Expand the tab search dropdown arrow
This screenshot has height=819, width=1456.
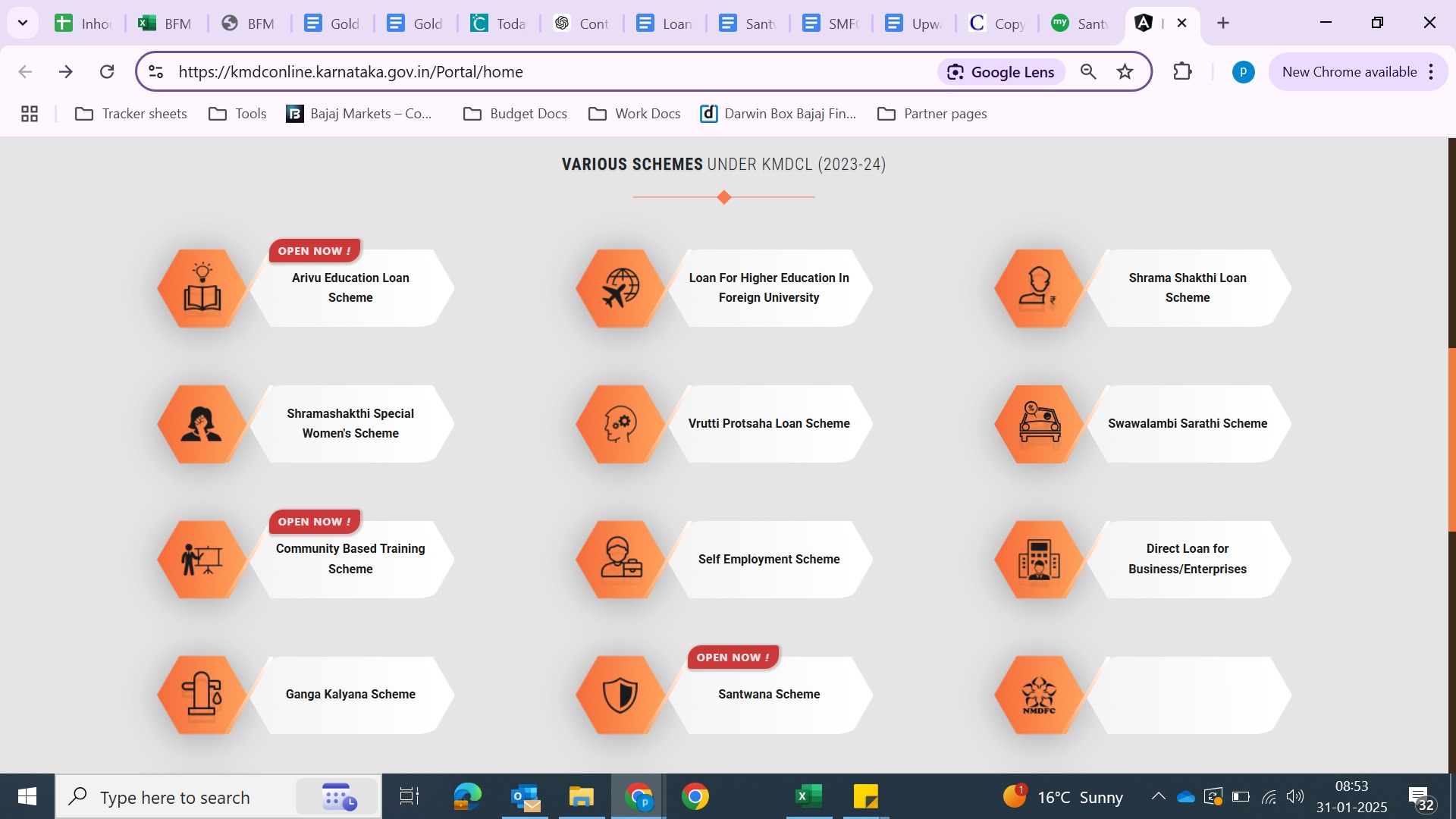click(23, 23)
